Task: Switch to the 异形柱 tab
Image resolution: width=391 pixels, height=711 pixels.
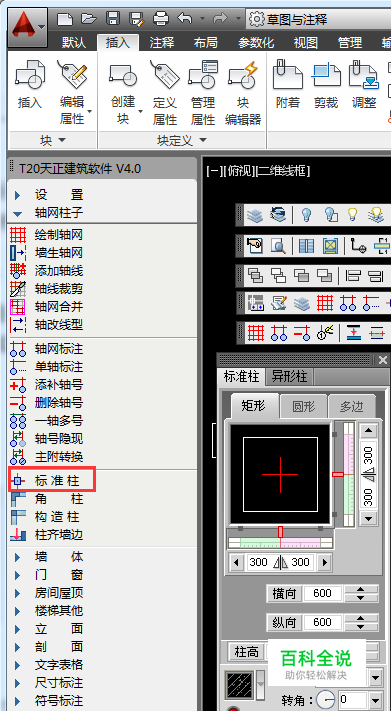Action: [x=289, y=376]
